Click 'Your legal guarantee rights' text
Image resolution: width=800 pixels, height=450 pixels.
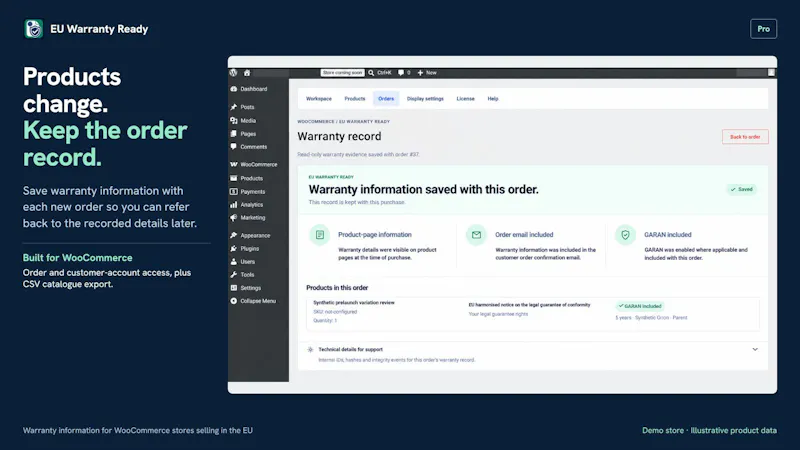(498, 314)
